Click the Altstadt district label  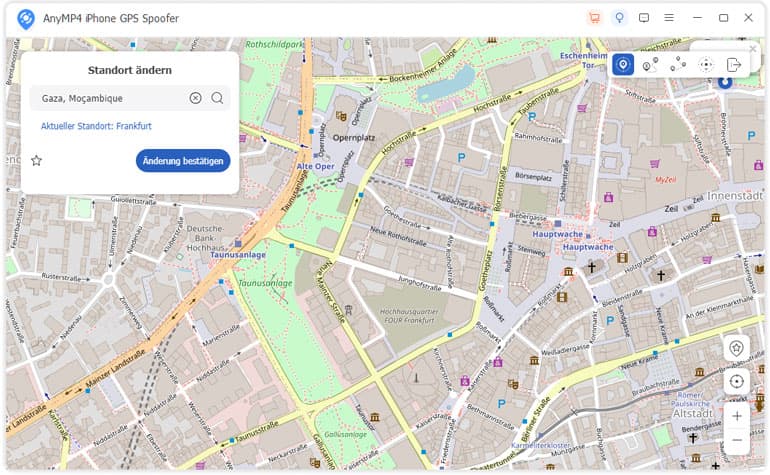692,414
